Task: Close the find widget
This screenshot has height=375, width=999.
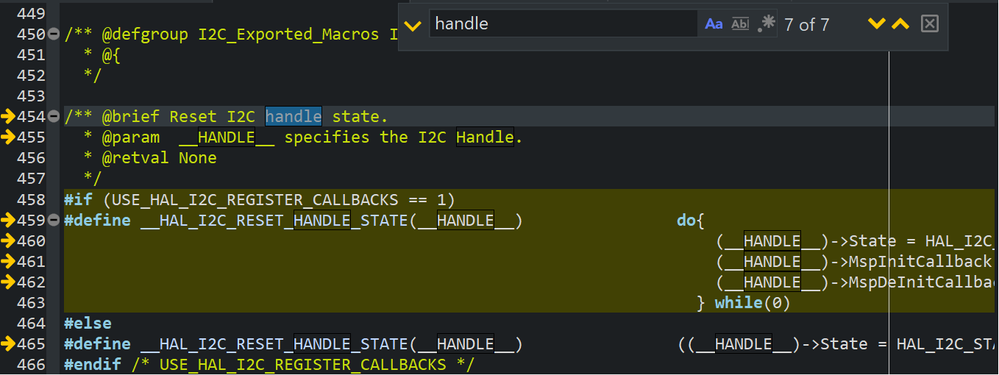Action: pos(930,24)
